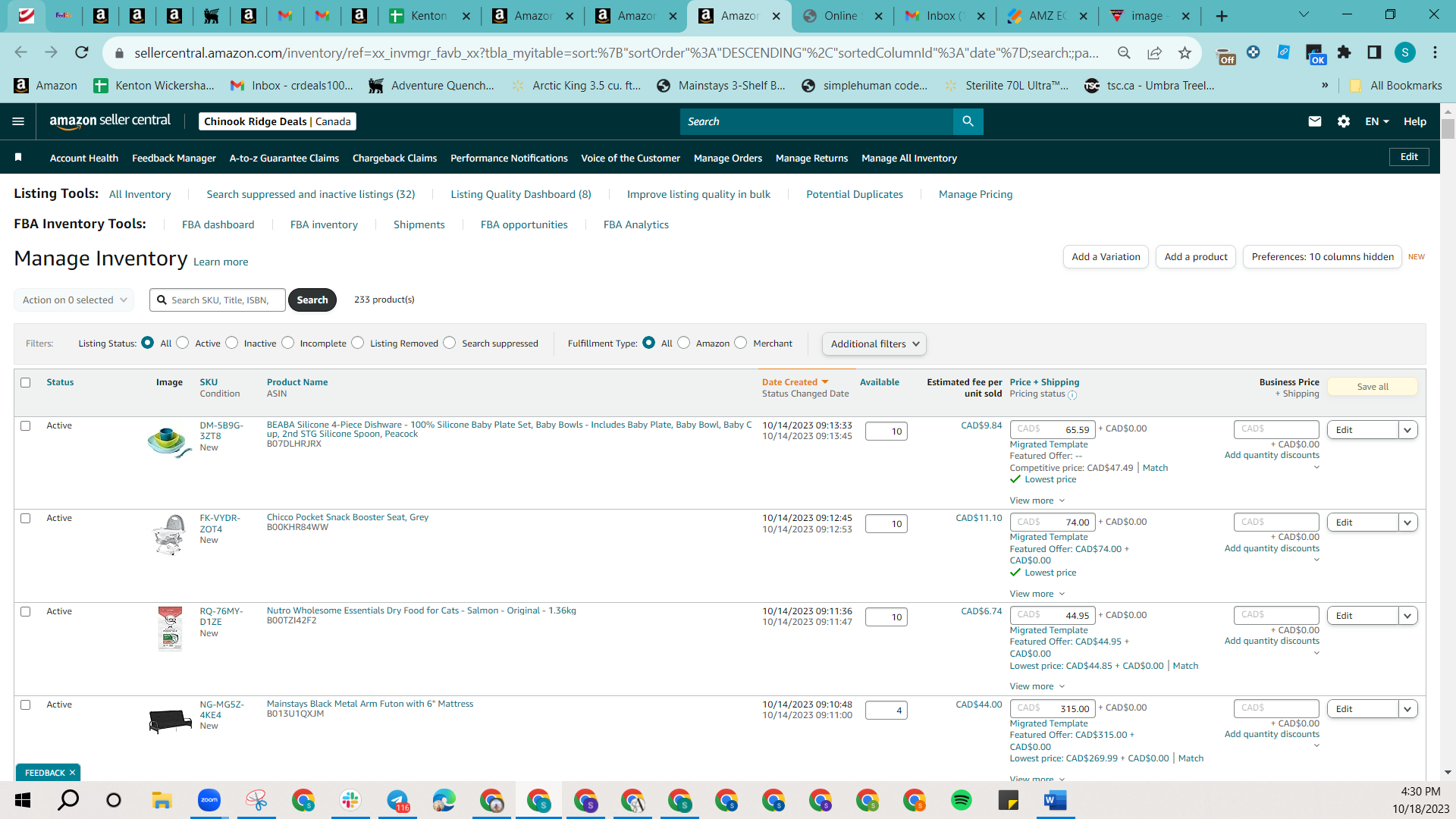Screen dimensions: 1456x819
Task: Go back using the browser back arrow
Action: (x=21, y=52)
